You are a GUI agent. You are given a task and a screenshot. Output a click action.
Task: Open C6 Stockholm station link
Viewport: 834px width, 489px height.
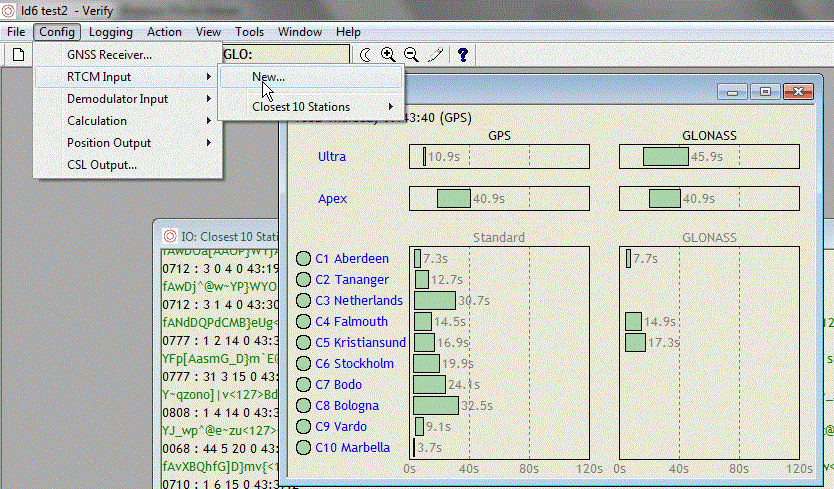355,363
